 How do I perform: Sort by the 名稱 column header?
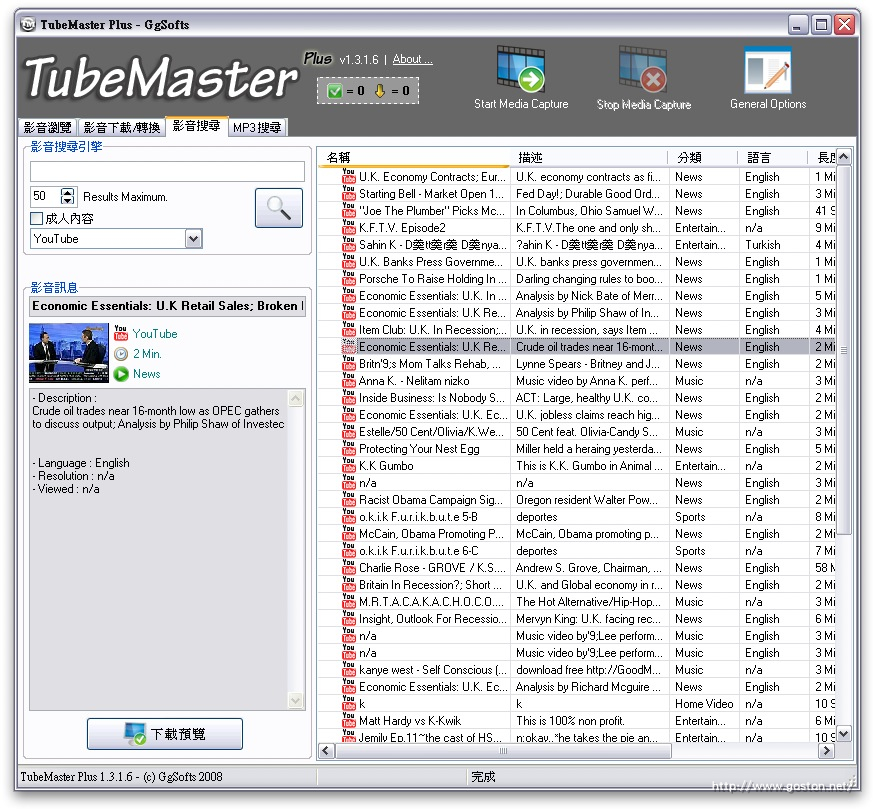[x=414, y=157]
